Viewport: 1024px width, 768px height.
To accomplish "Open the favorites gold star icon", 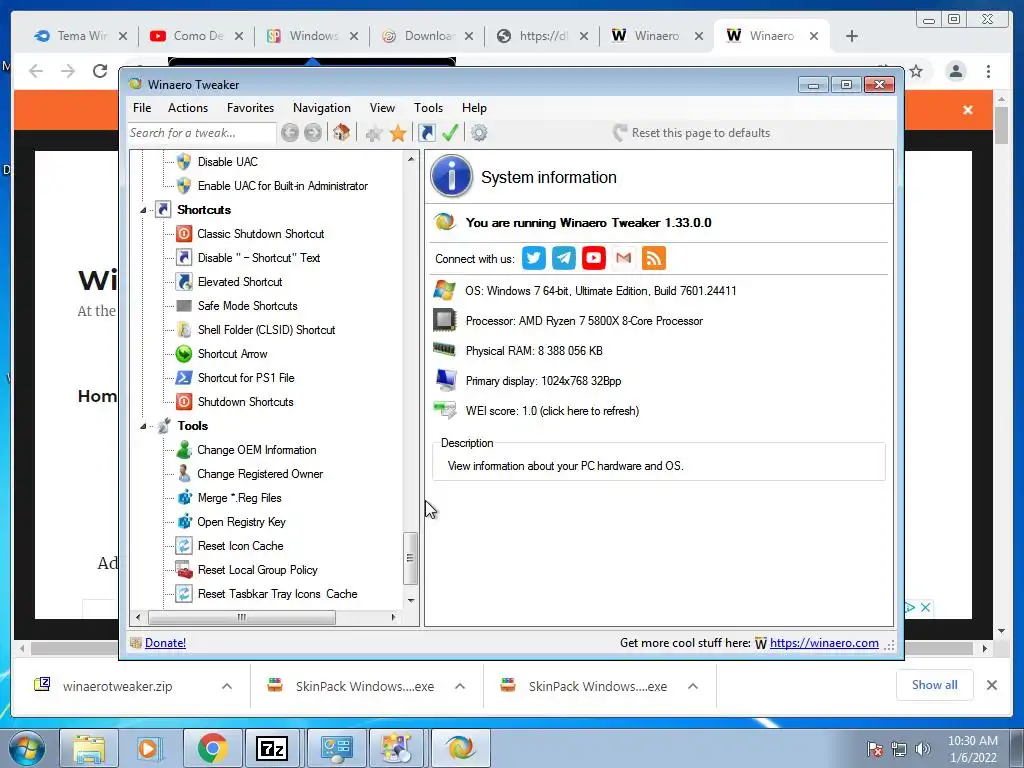I will 398,133.
